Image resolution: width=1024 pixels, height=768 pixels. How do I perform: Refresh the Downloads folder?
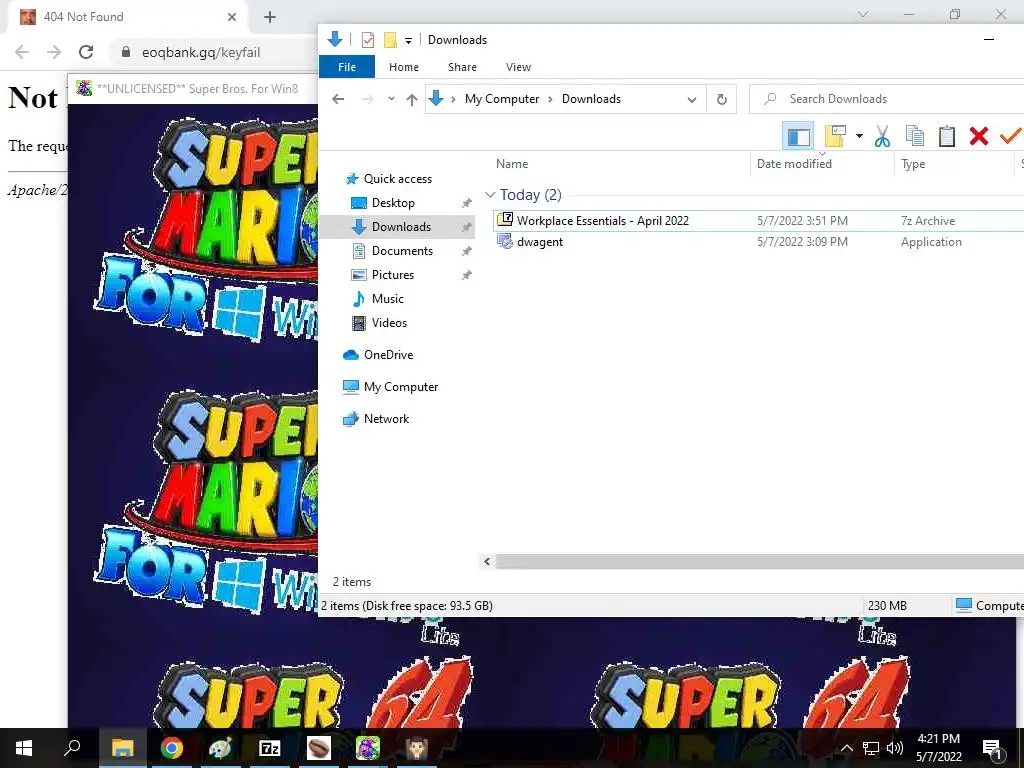click(x=722, y=99)
